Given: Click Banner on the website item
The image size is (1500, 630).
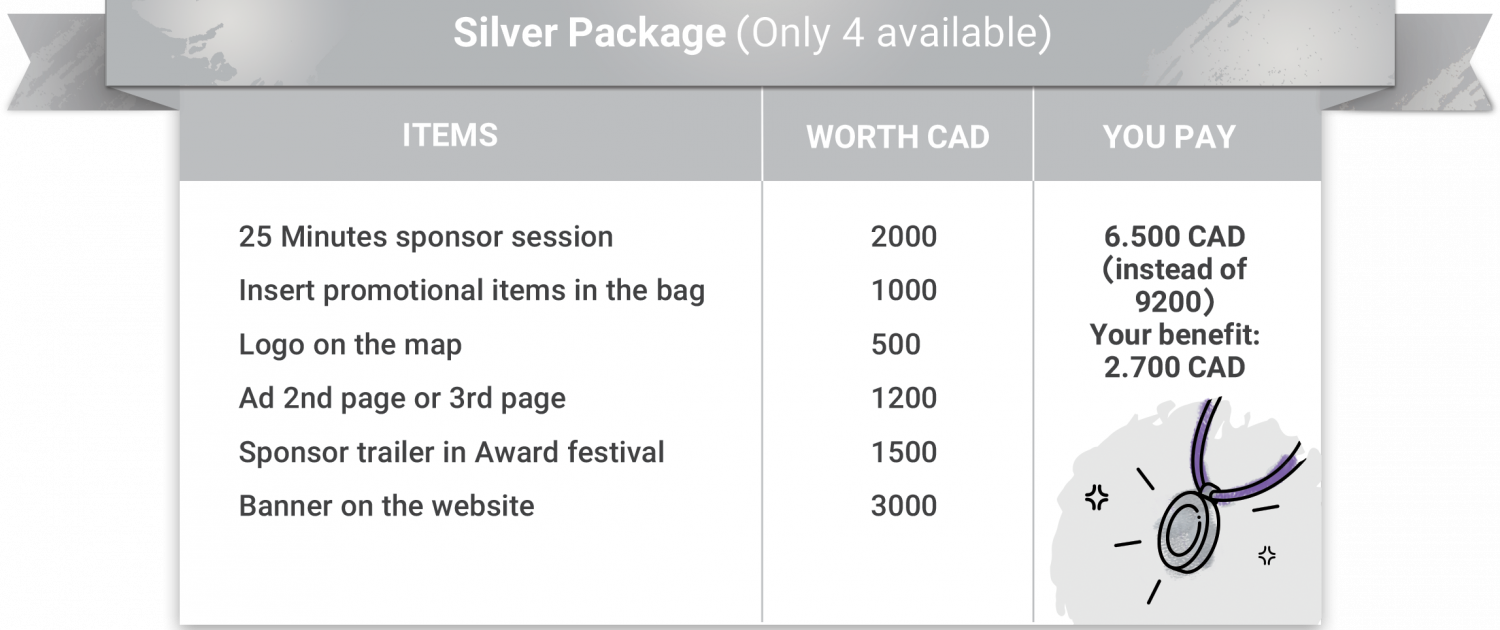Looking at the screenshot, I should coord(386,506).
